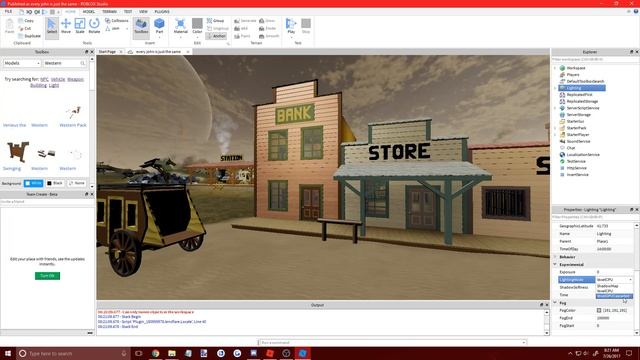
Task: Click terrain Smooth tool
Action: click(x=269, y=36)
